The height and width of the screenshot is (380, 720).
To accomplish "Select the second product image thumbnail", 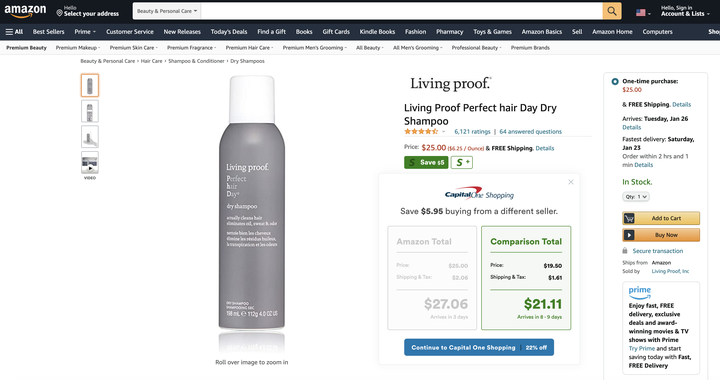I will [90, 112].
